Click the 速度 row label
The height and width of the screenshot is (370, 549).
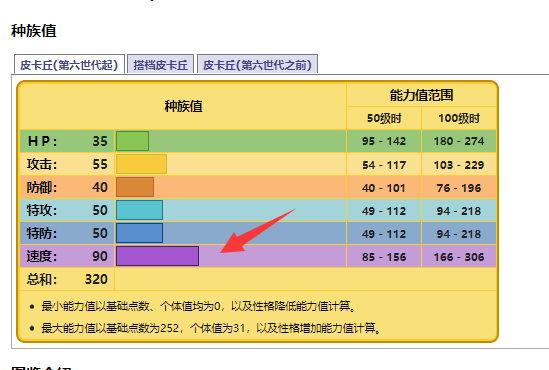[x=42, y=256]
